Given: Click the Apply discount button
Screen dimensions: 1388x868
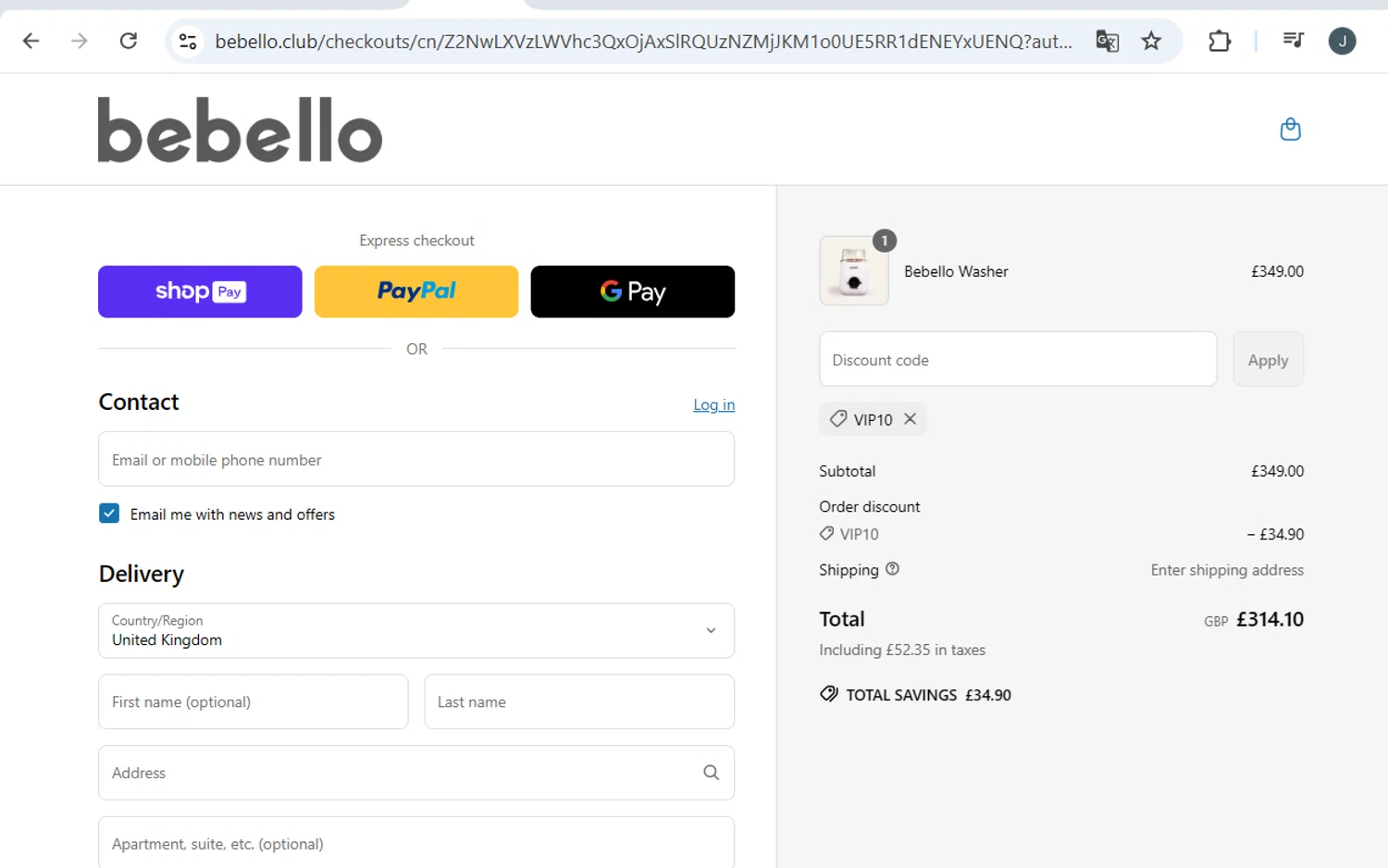Looking at the screenshot, I should [1268, 359].
